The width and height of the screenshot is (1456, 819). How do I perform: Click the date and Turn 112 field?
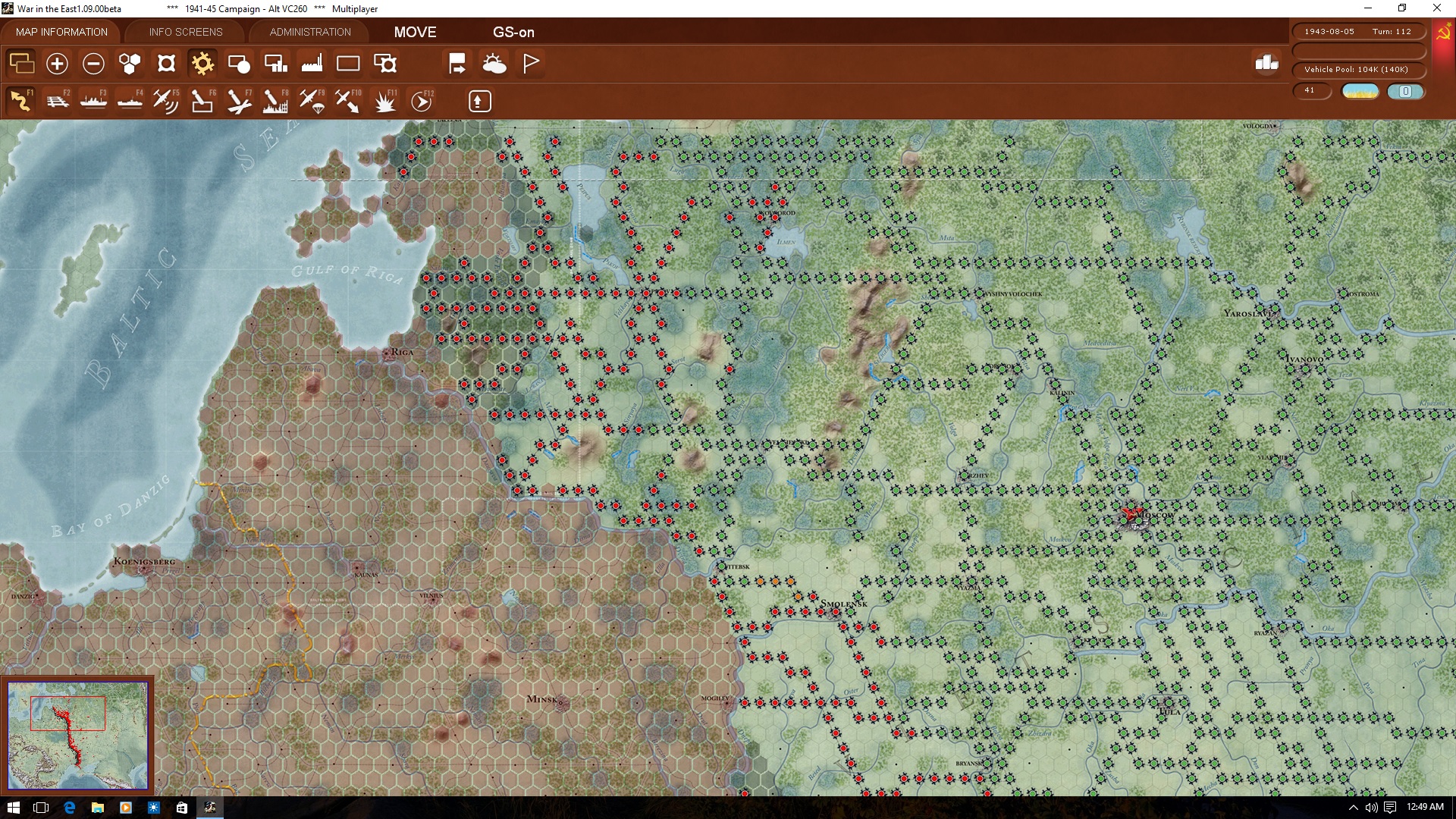click(1358, 31)
